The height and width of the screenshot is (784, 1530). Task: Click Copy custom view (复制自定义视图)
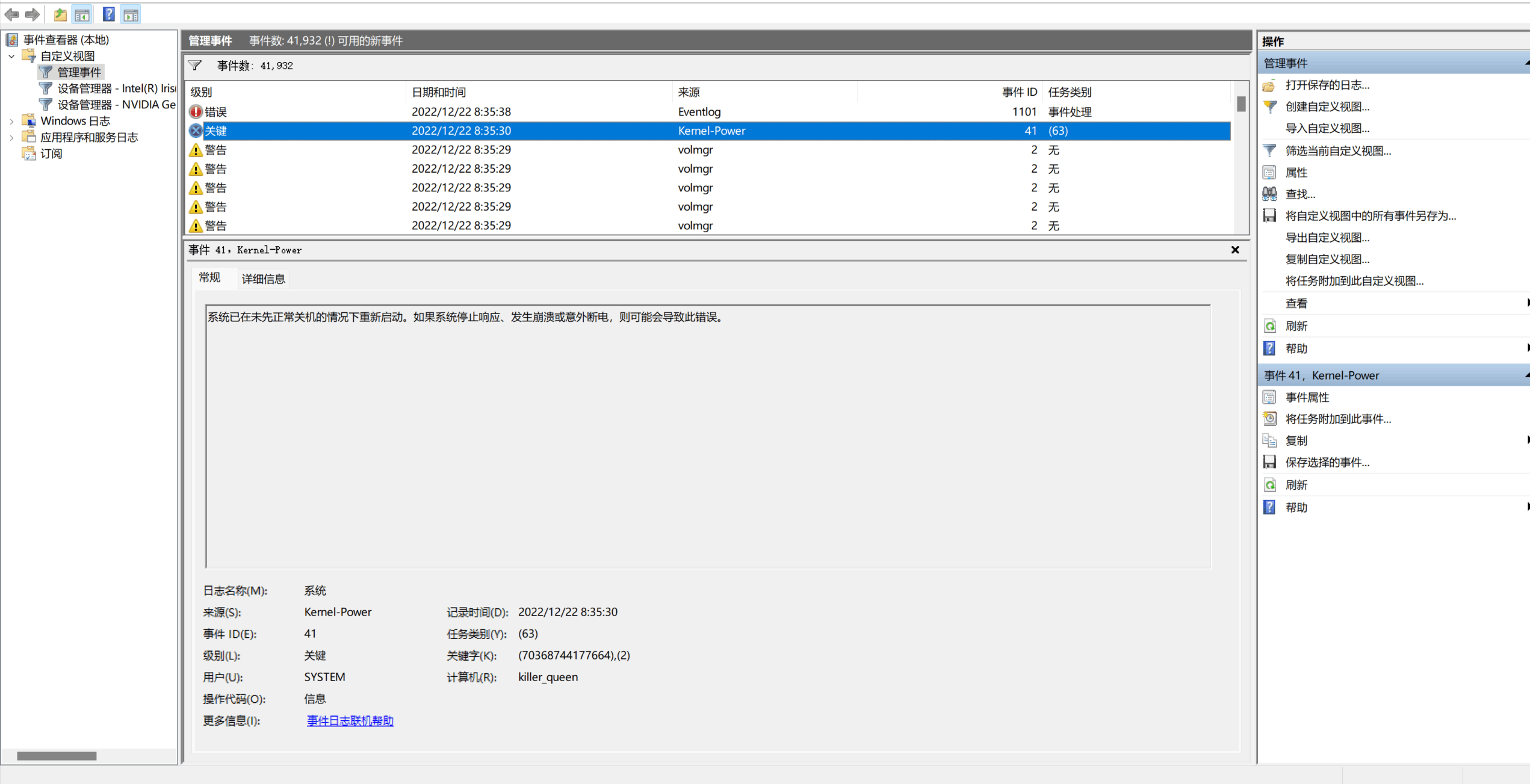pos(1327,259)
